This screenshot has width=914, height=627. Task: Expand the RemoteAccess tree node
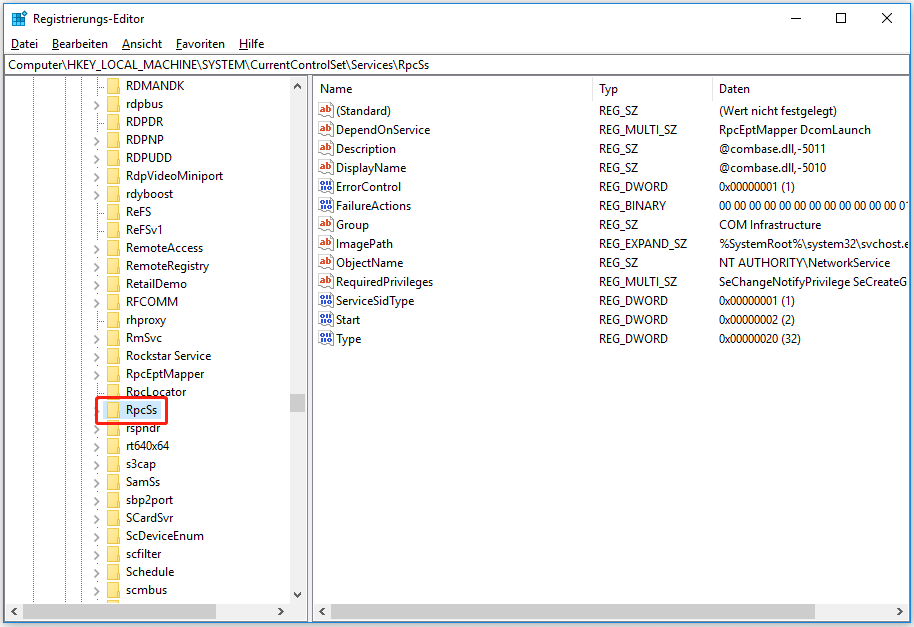(x=97, y=248)
